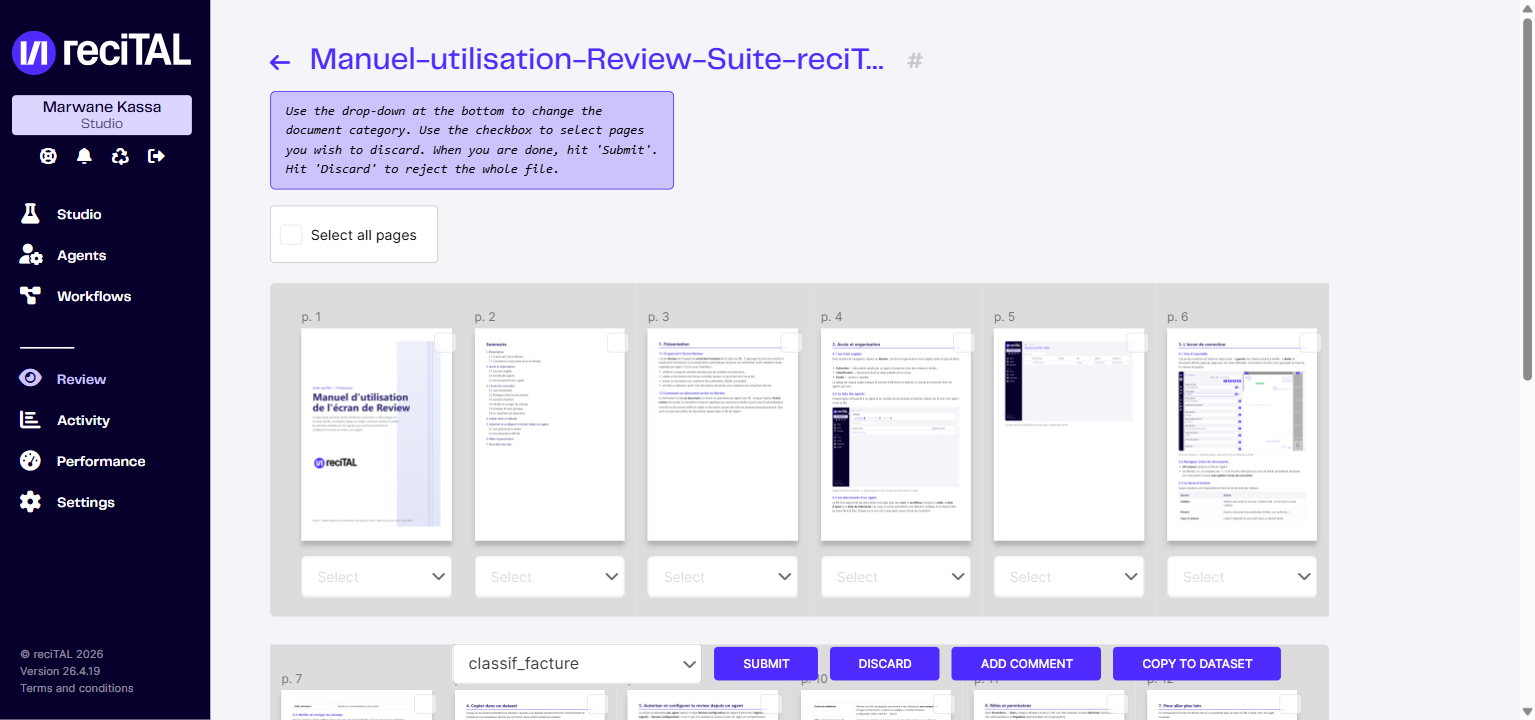The height and width of the screenshot is (720, 1535).
Task: Open Studio via the flask icon
Action: pos(30,214)
